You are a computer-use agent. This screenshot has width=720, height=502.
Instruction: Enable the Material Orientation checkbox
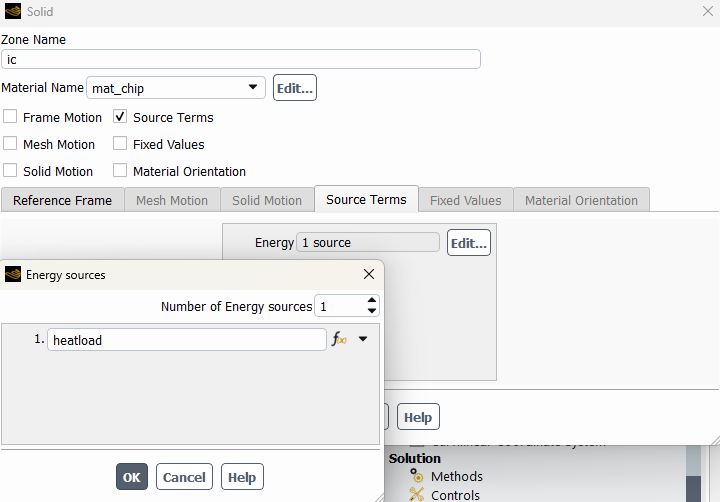point(120,171)
